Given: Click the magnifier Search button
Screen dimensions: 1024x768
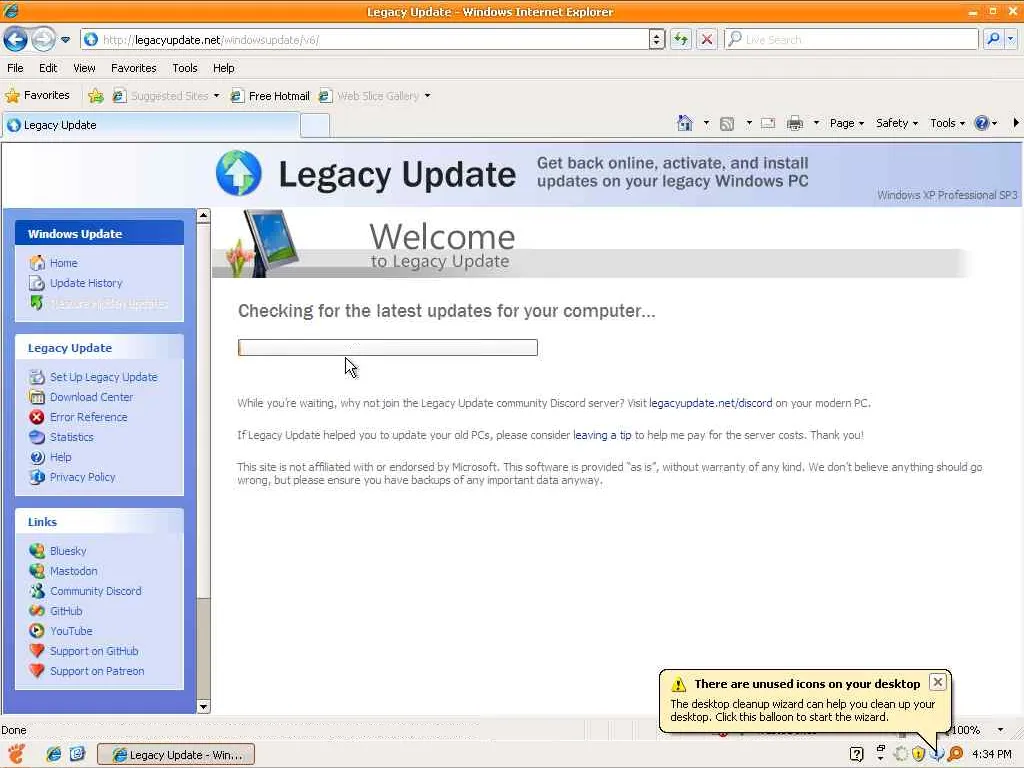Looking at the screenshot, I should pos(993,40).
